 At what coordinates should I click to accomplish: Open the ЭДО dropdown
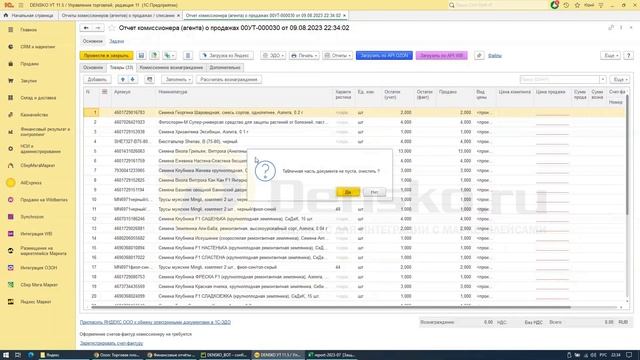(273, 56)
